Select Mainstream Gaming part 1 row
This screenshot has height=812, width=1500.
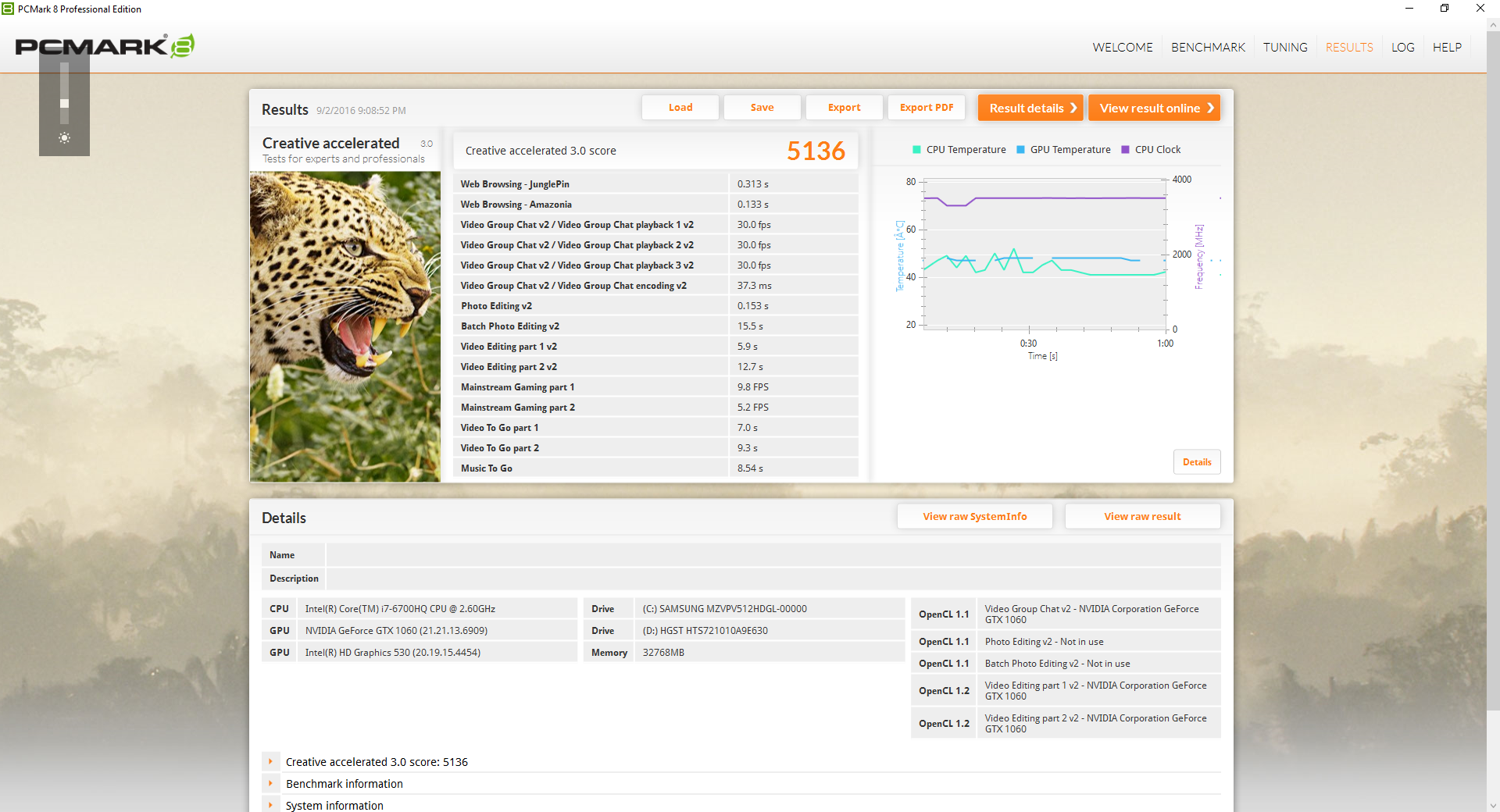(x=655, y=387)
